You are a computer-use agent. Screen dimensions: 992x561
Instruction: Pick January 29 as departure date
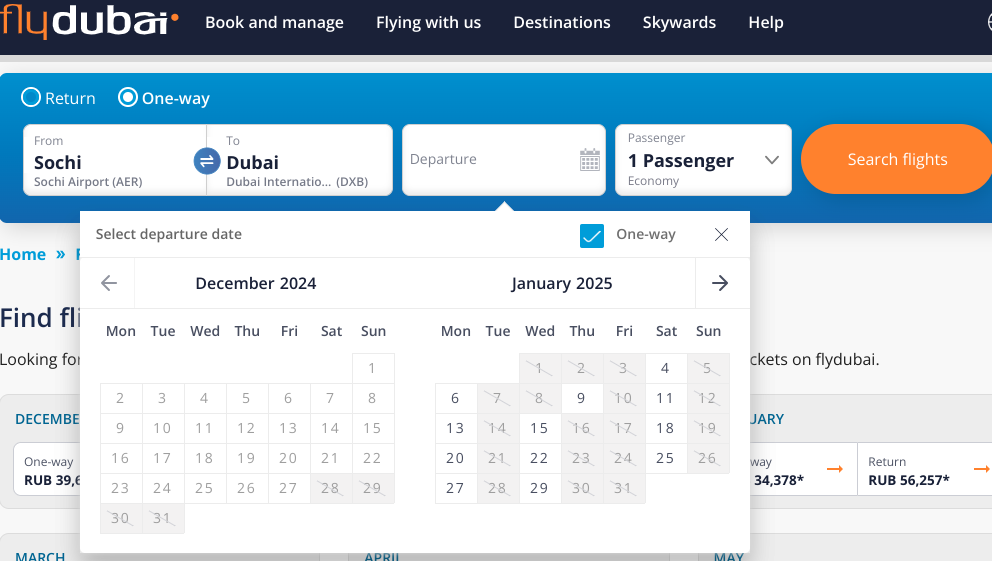540,488
